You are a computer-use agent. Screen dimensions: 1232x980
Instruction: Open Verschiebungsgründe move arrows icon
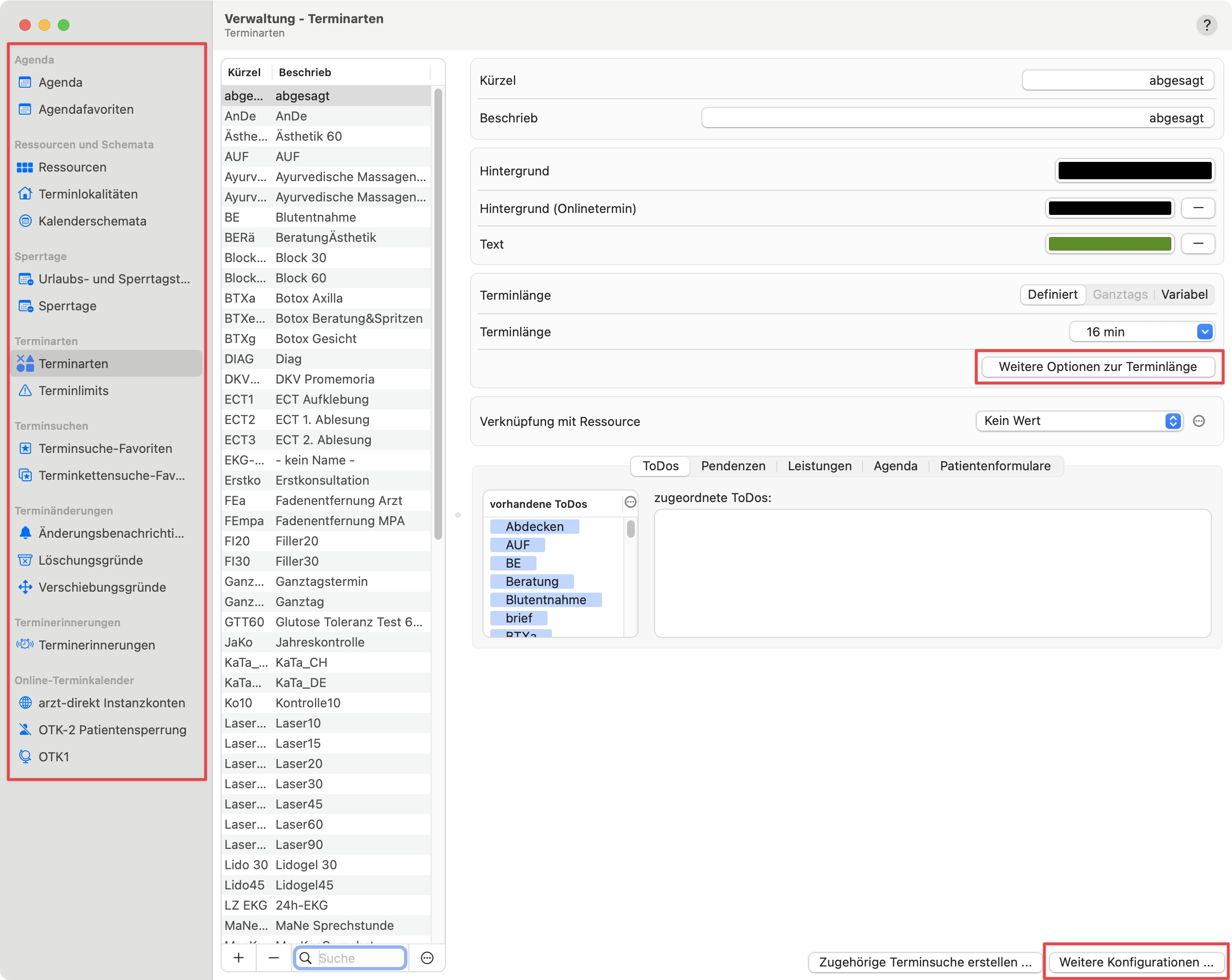25,587
